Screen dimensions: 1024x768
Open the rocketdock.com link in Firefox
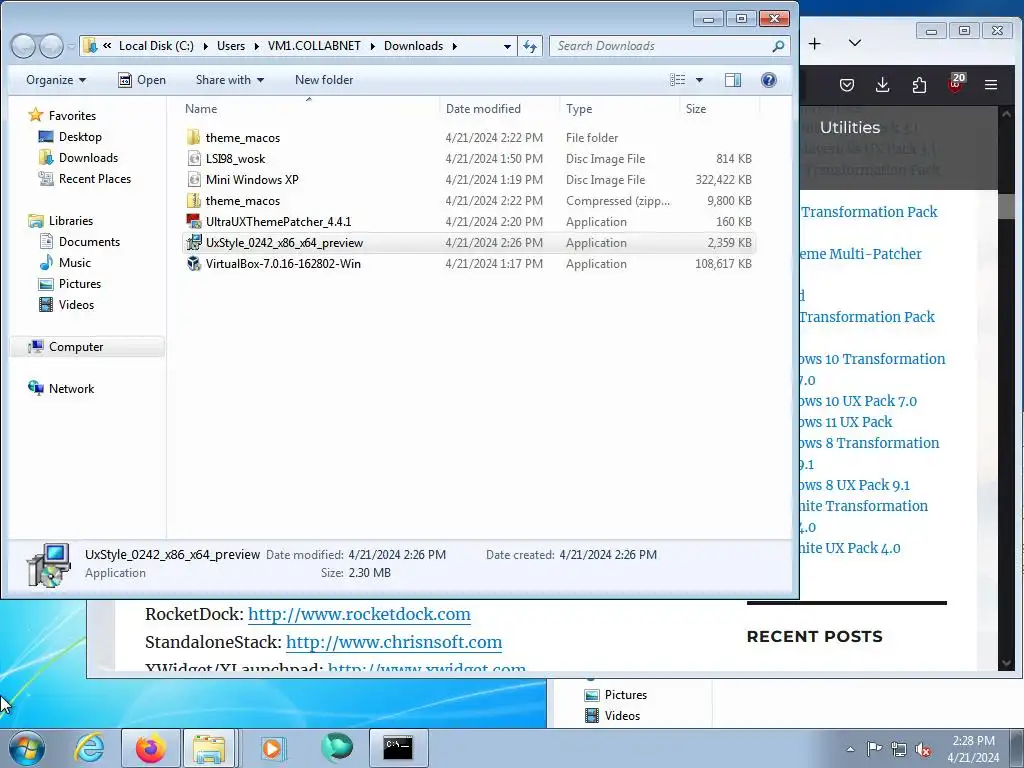tap(359, 615)
